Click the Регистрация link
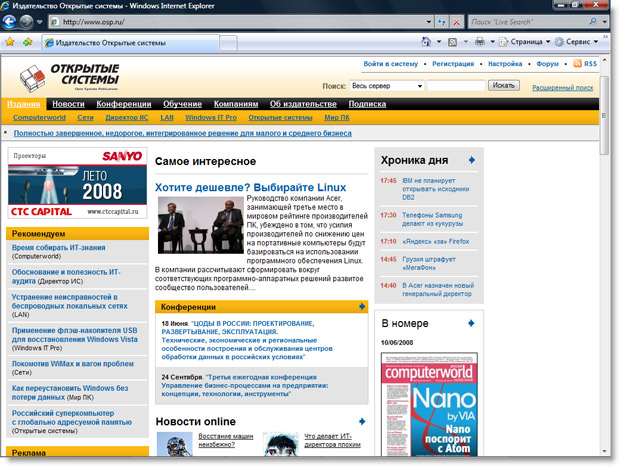This screenshot has height=467, width=620. pos(453,64)
